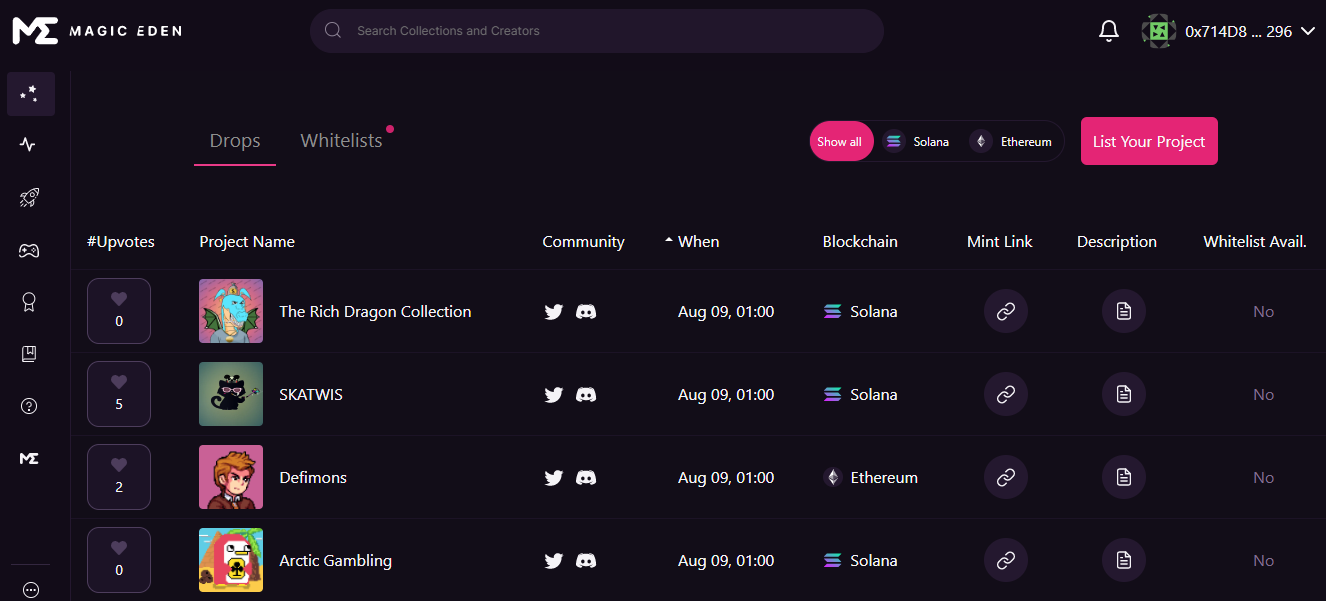Switch to the Drops tab
This screenshot has width=1326, height=601.
(235, 141)
